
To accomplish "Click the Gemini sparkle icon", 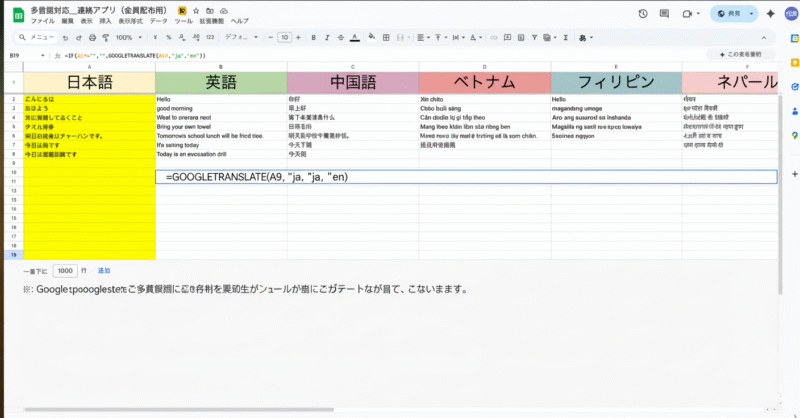I will 770,14.
